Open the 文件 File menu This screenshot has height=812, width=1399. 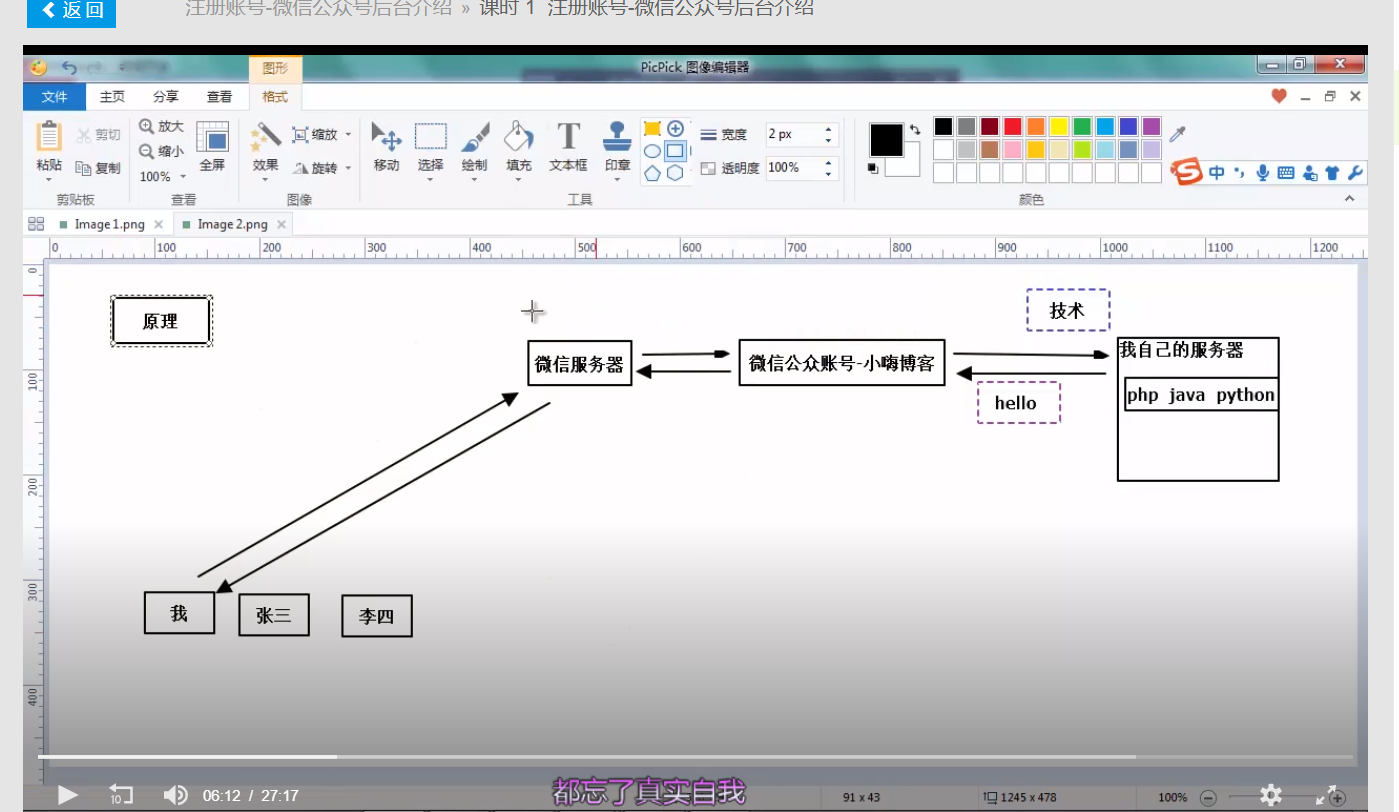(54, 97)
